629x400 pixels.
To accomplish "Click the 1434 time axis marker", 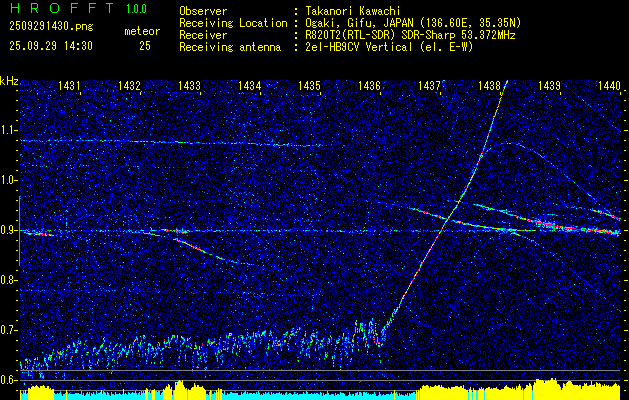I will 250,85.
